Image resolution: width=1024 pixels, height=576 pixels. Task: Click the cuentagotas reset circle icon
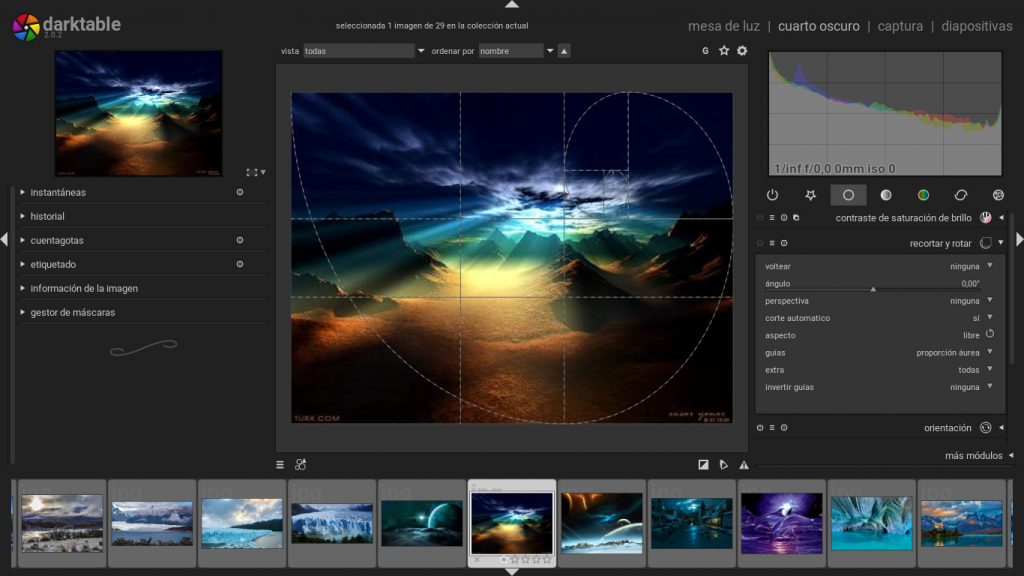pos(240,240)
